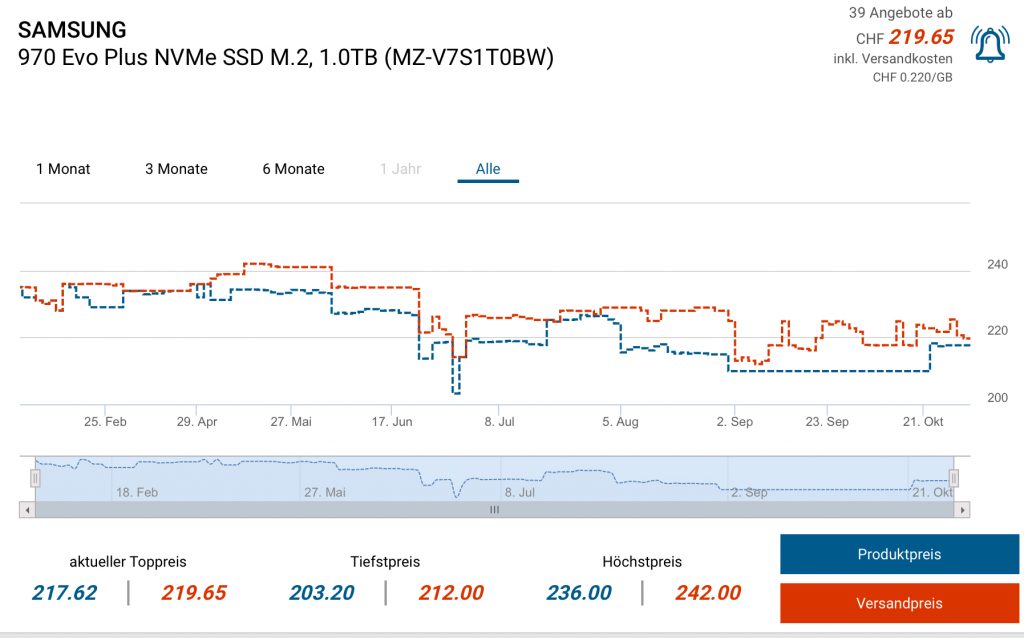Show the 6 Monate price history

tap(293, 169)
